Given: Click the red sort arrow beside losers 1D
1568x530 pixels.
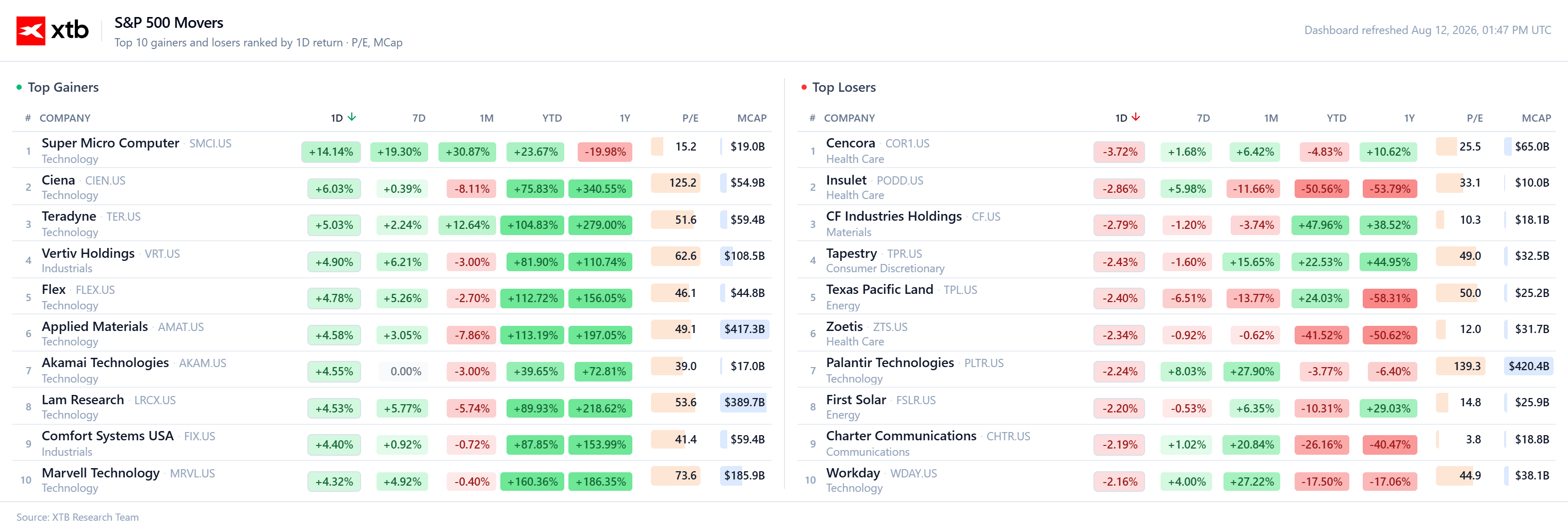Looking at the screenshot, I should click(x=1136, y=117).
